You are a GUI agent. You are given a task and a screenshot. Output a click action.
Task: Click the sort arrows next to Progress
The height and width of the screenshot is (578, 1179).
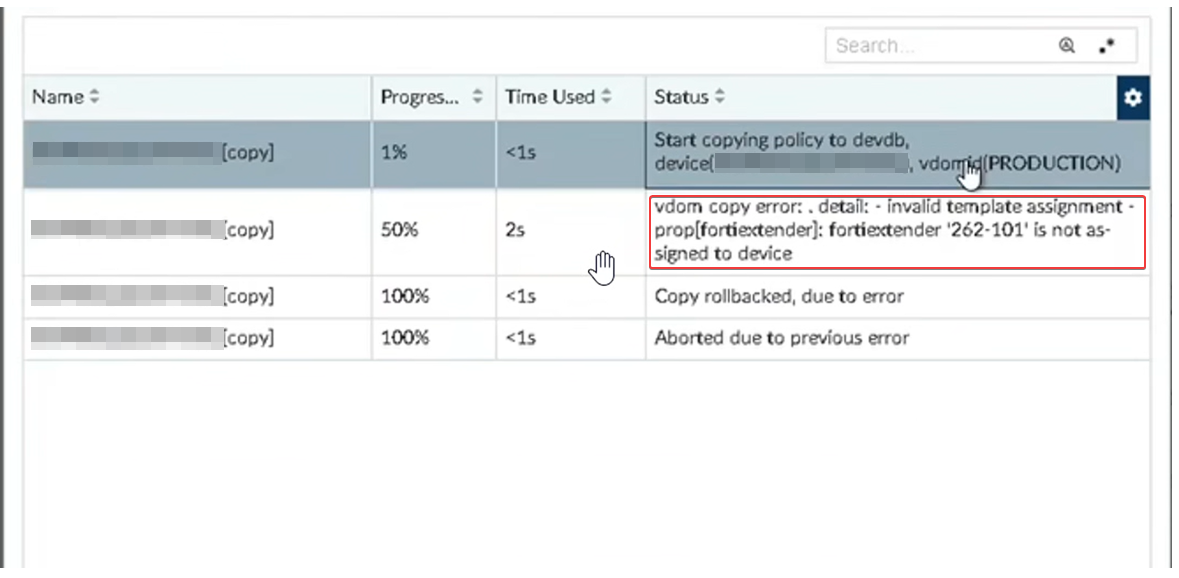(477, 97)
